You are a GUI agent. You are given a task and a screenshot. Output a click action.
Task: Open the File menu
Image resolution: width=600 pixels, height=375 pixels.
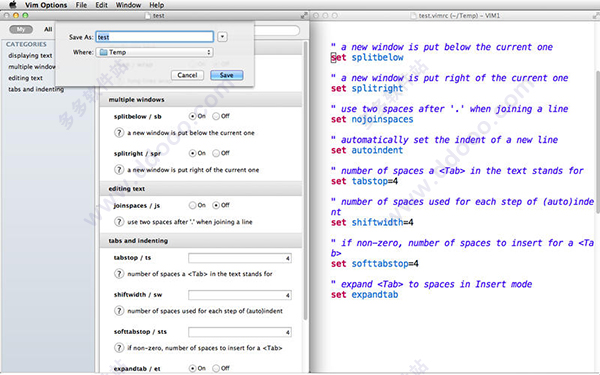click(81, 5)
